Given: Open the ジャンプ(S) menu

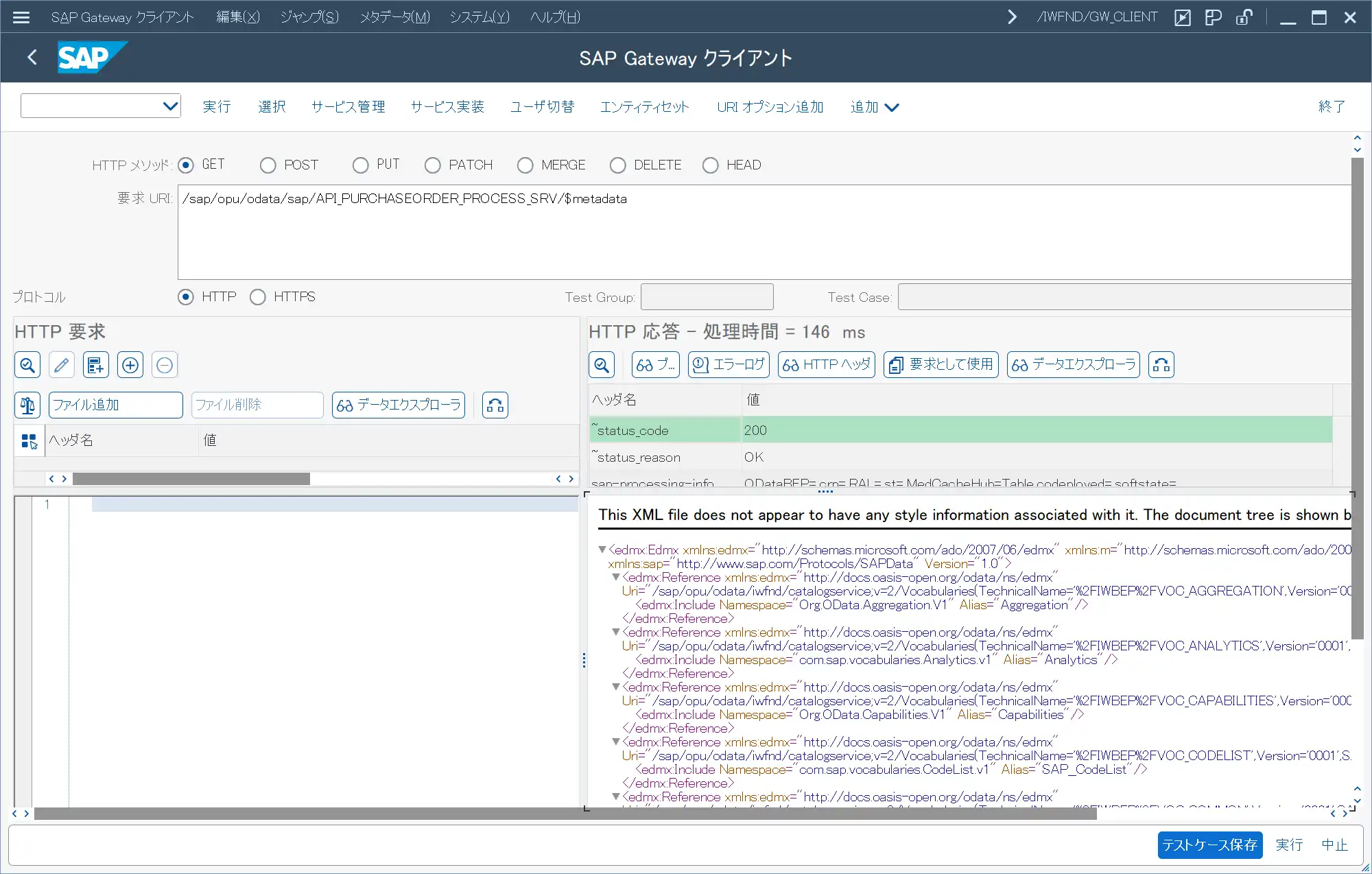Looking at the screenshot, I should point(309,17).
